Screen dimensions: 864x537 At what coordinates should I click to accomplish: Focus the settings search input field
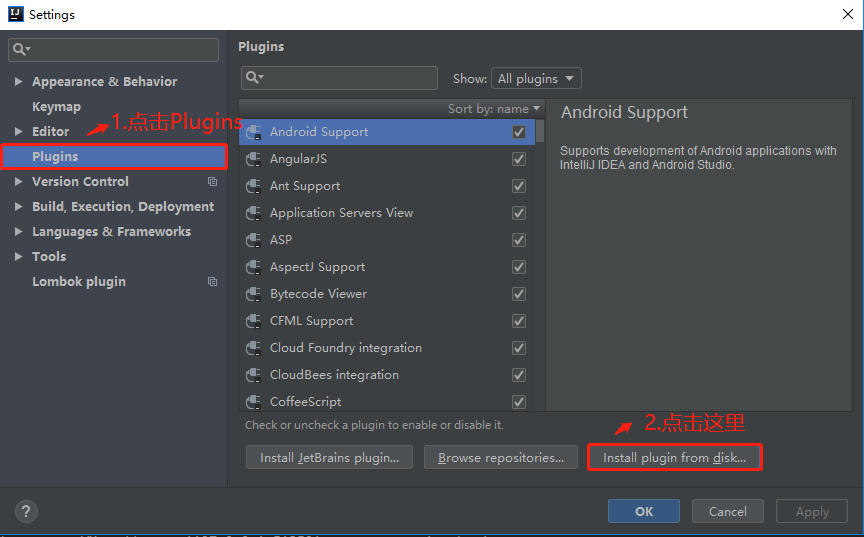click(114, 50)
